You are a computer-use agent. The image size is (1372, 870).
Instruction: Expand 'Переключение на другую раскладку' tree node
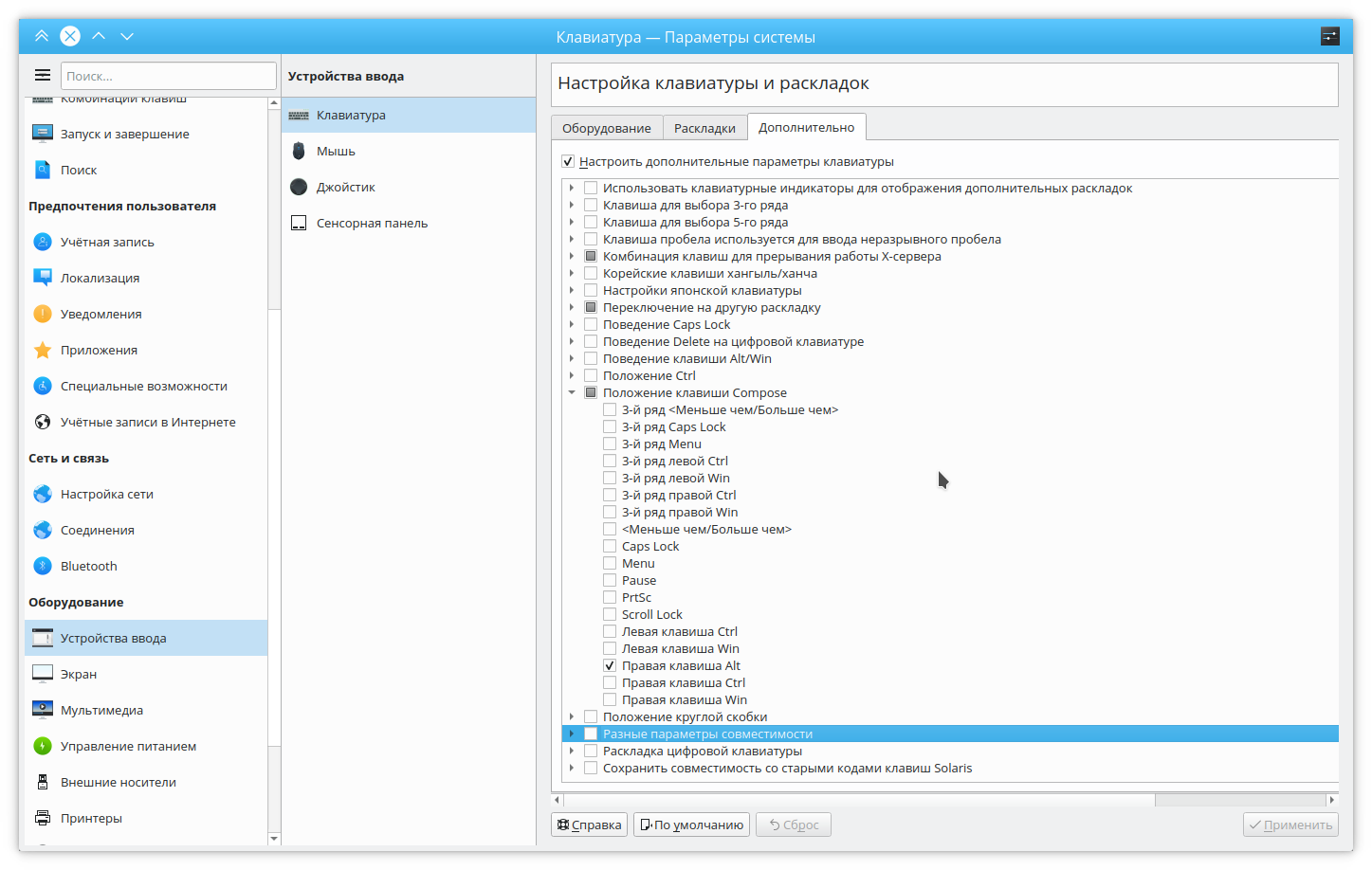coord(572,307)
